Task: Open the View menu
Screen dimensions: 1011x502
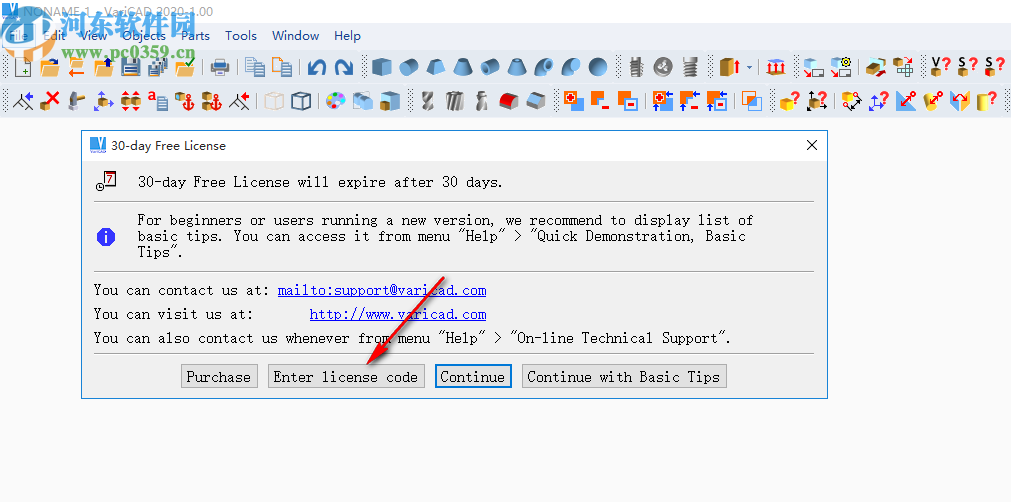Action: click(93, 36)
